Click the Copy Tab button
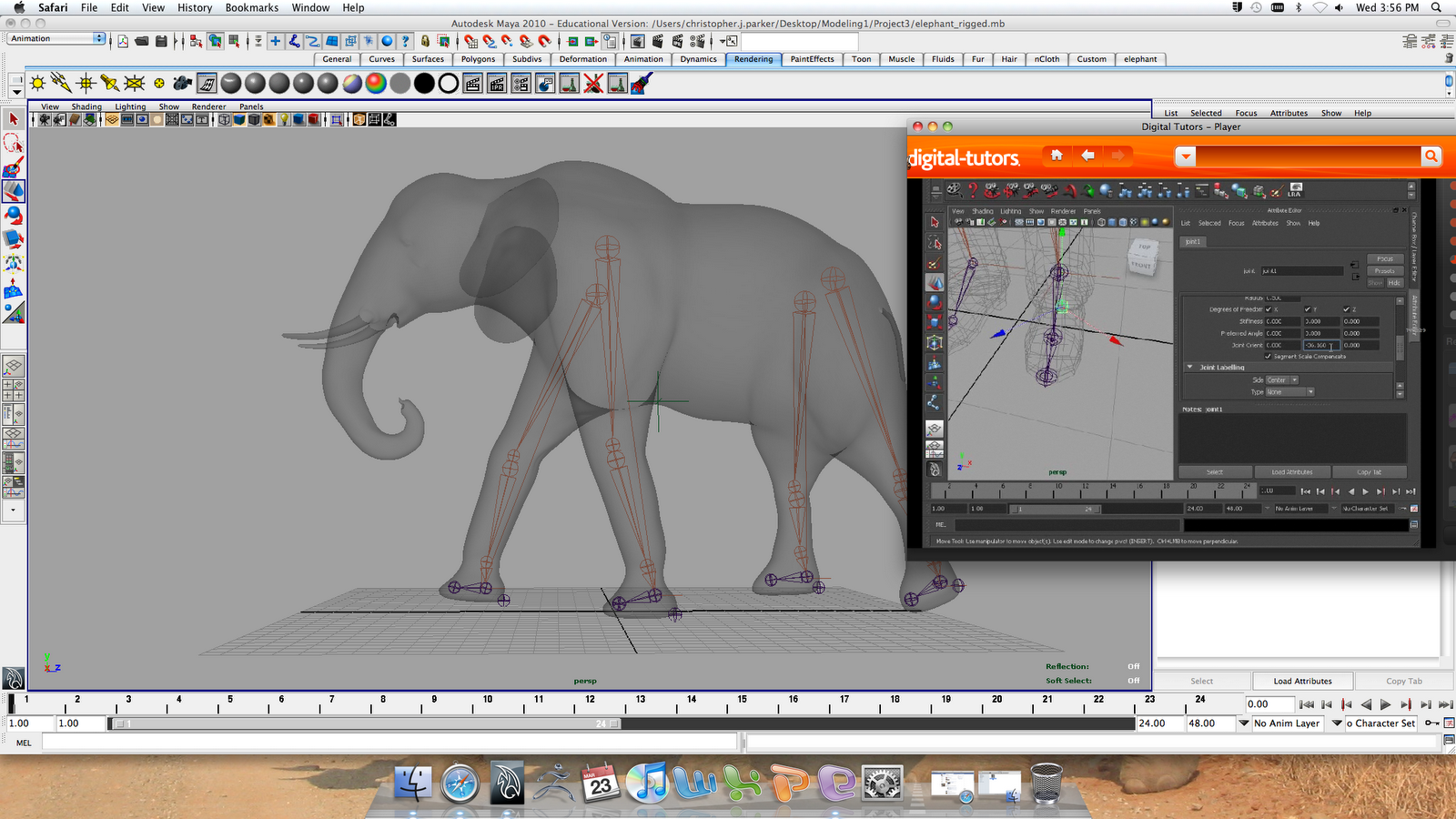This screenshot has width=1456, height=819. (x=1404, y=681)
